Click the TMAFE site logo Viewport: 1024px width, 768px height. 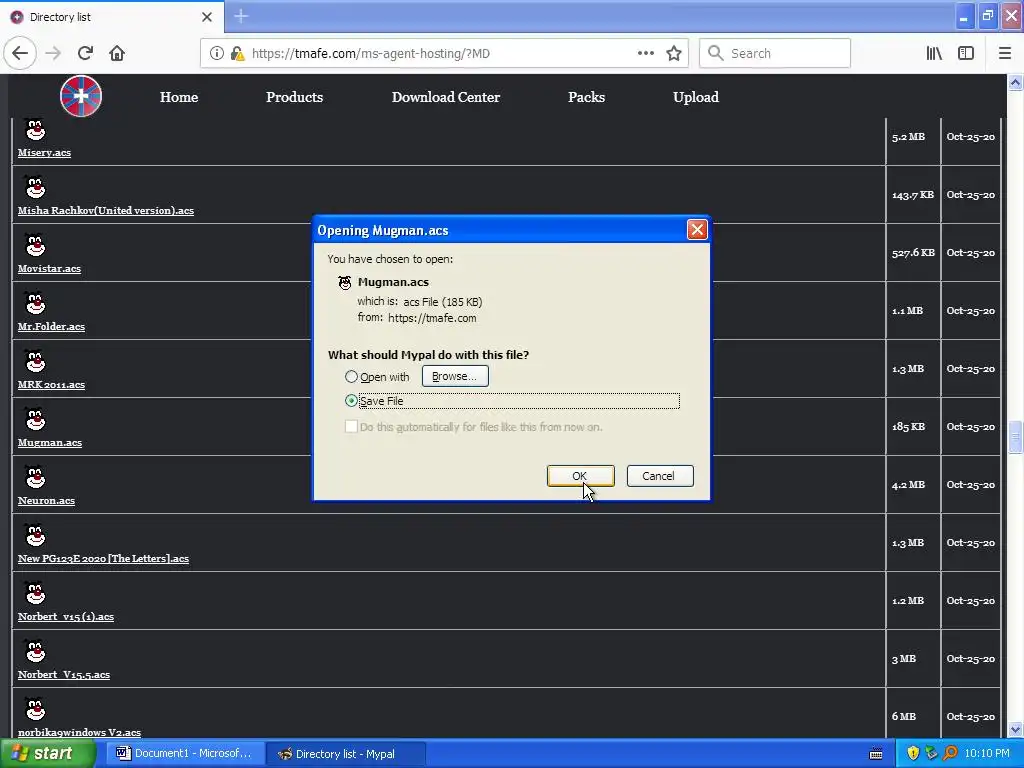click(81, 96)
